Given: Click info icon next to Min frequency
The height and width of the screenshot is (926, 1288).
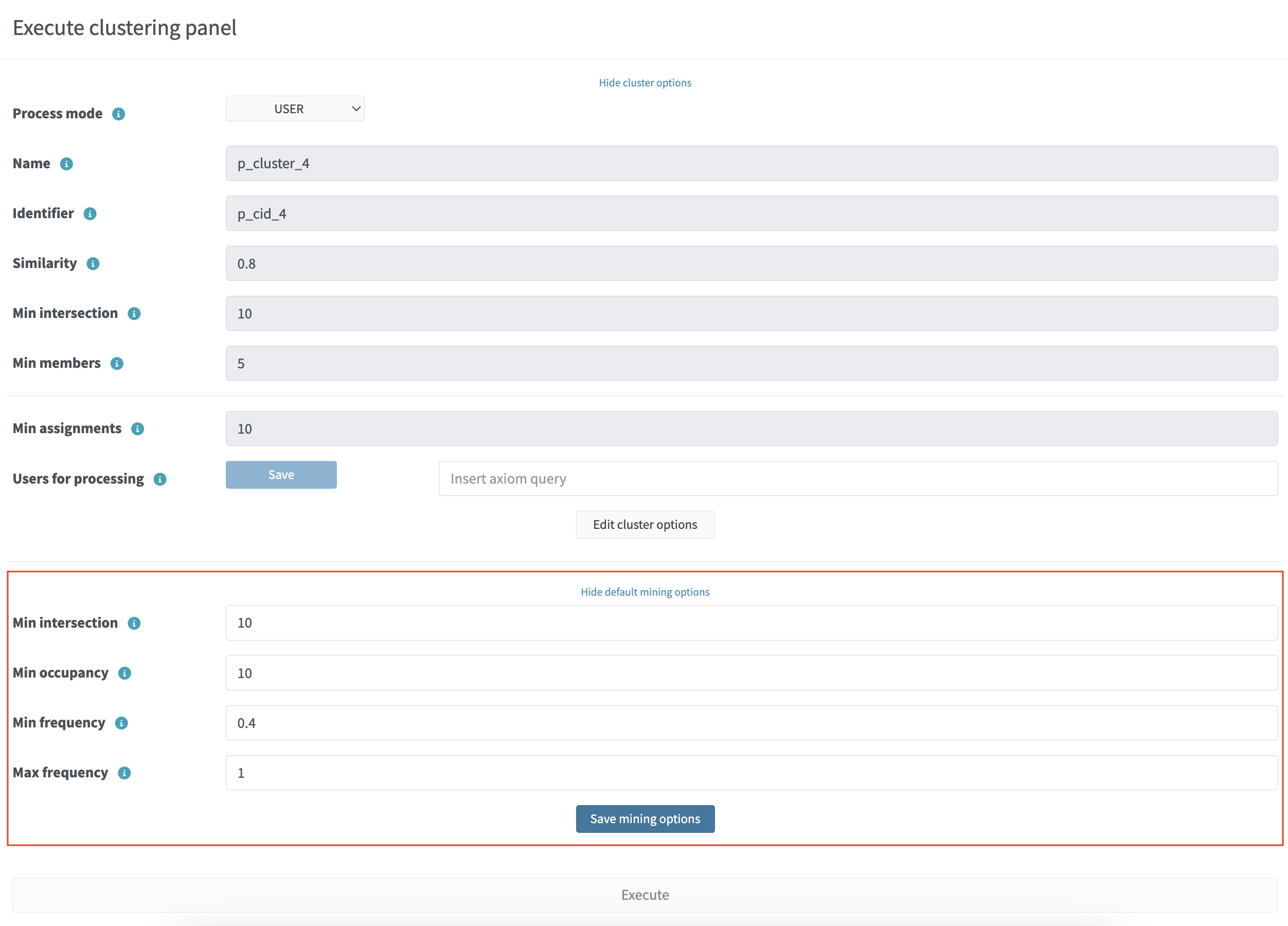Looking at the screenshot, I should (x=121, y=723).
